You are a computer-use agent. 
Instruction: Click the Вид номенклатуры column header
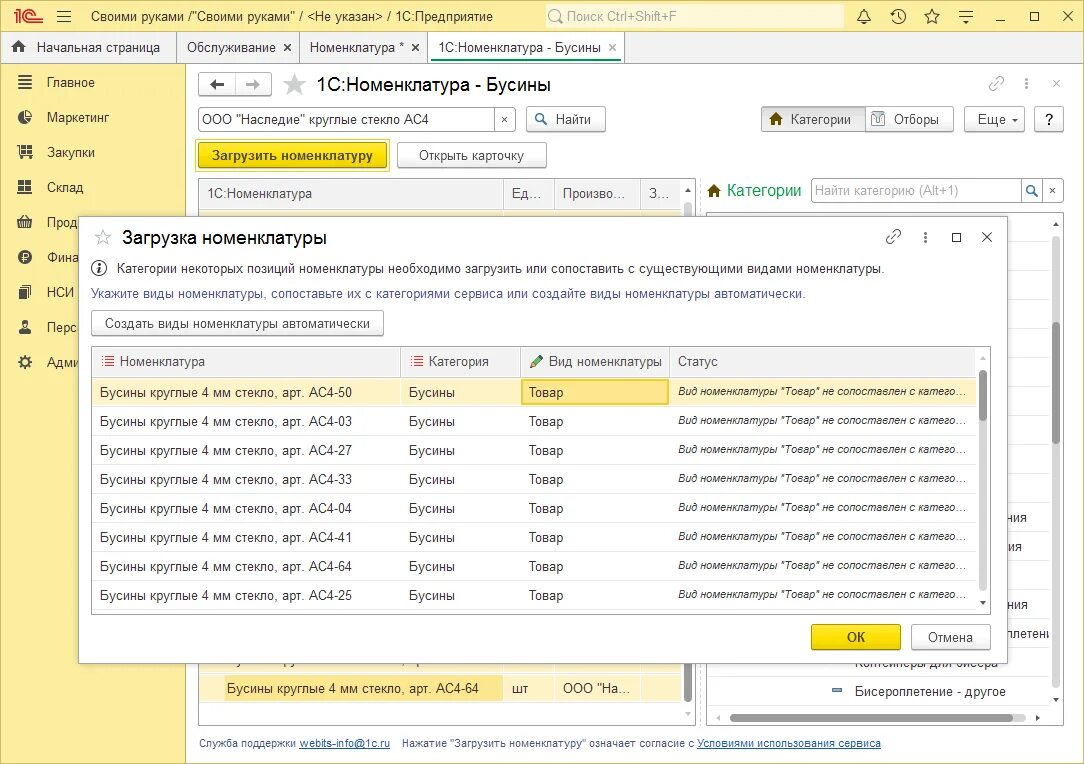click(x=595, y=362)
